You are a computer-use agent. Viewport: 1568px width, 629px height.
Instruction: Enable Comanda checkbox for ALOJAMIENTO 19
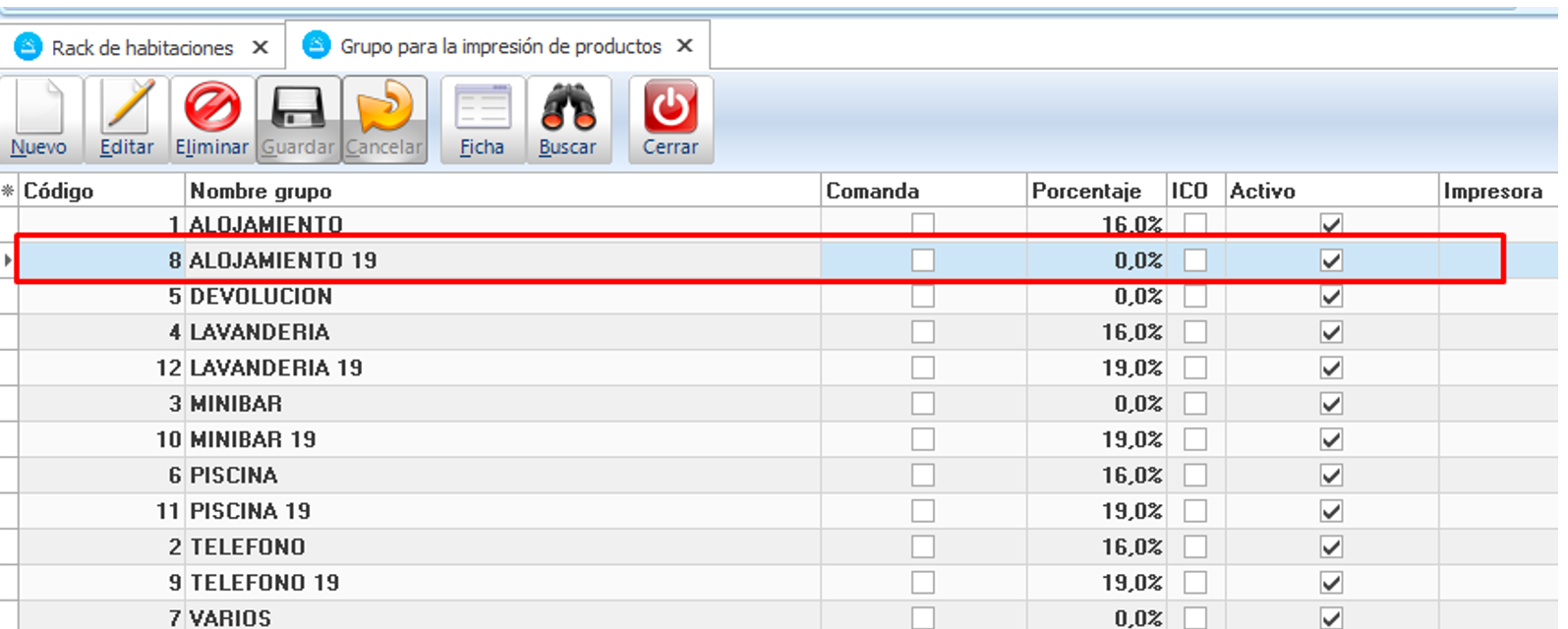(922, 260)
